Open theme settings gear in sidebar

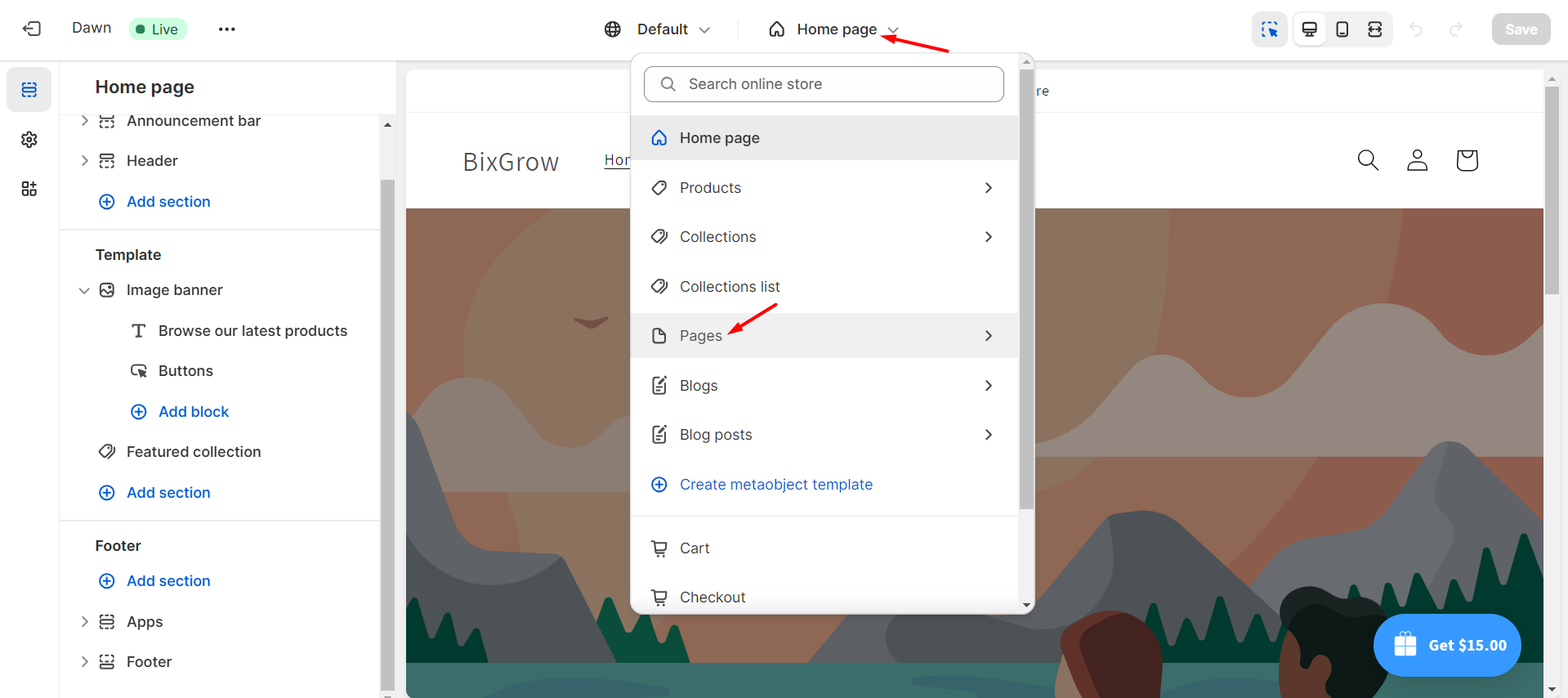coord(29,140)
